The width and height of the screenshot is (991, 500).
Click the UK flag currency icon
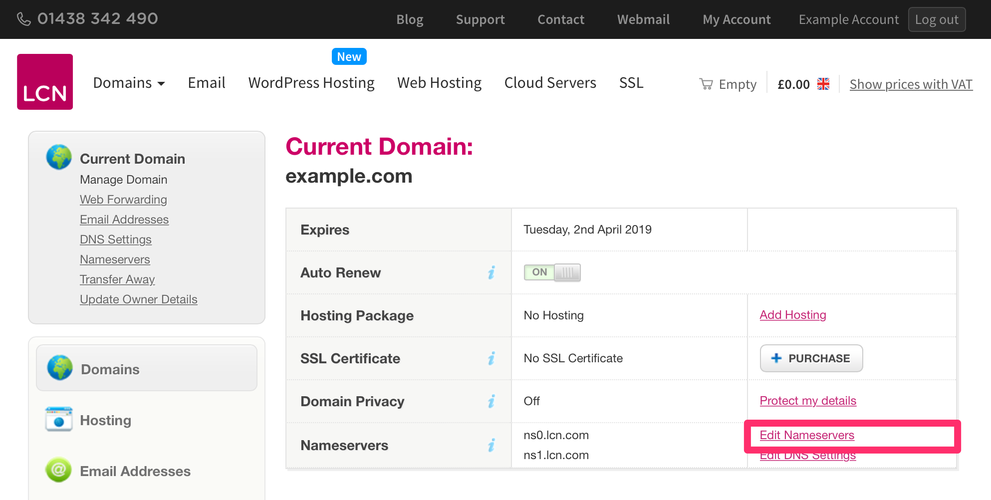(x=823, y=84)
